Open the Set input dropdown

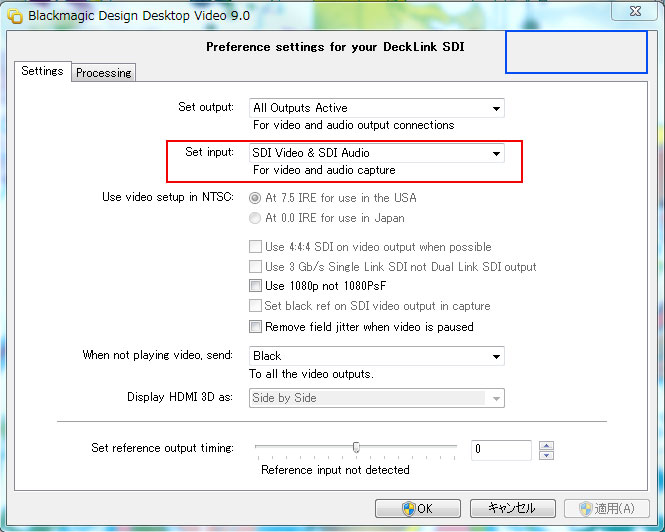377,153
